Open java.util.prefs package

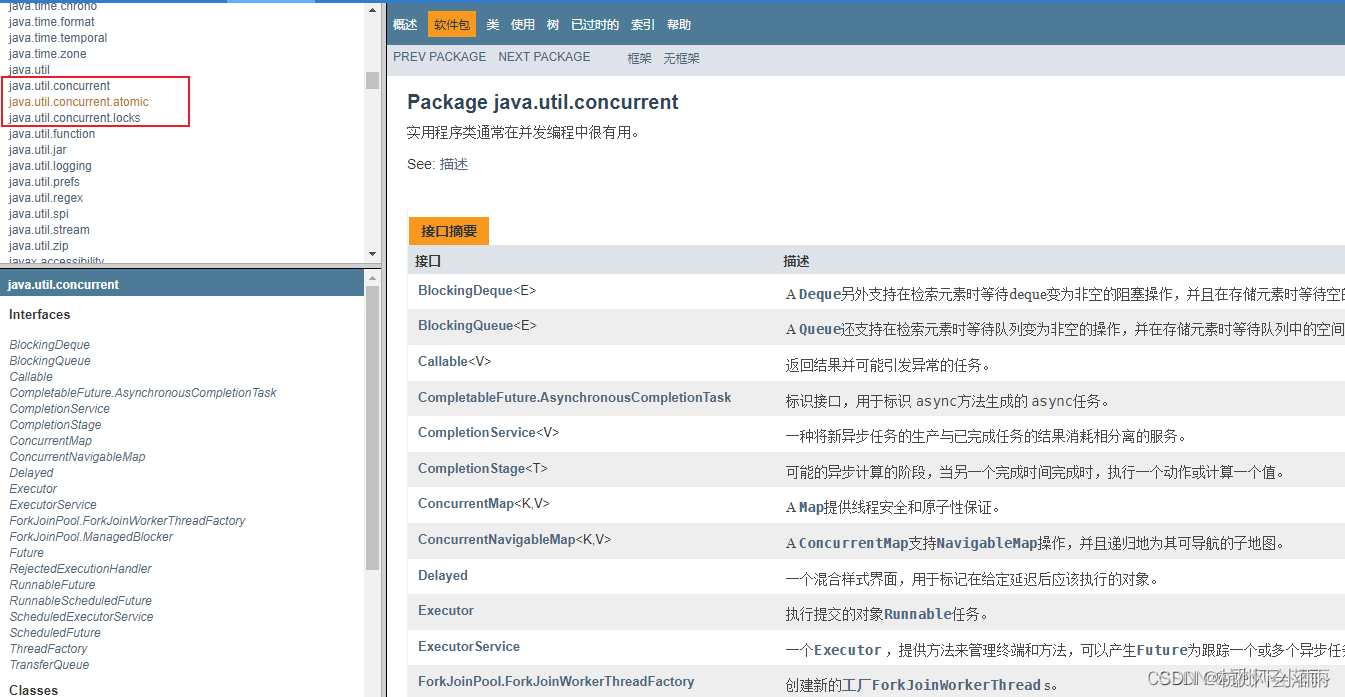pyautogui.click(x=44, y=182)
